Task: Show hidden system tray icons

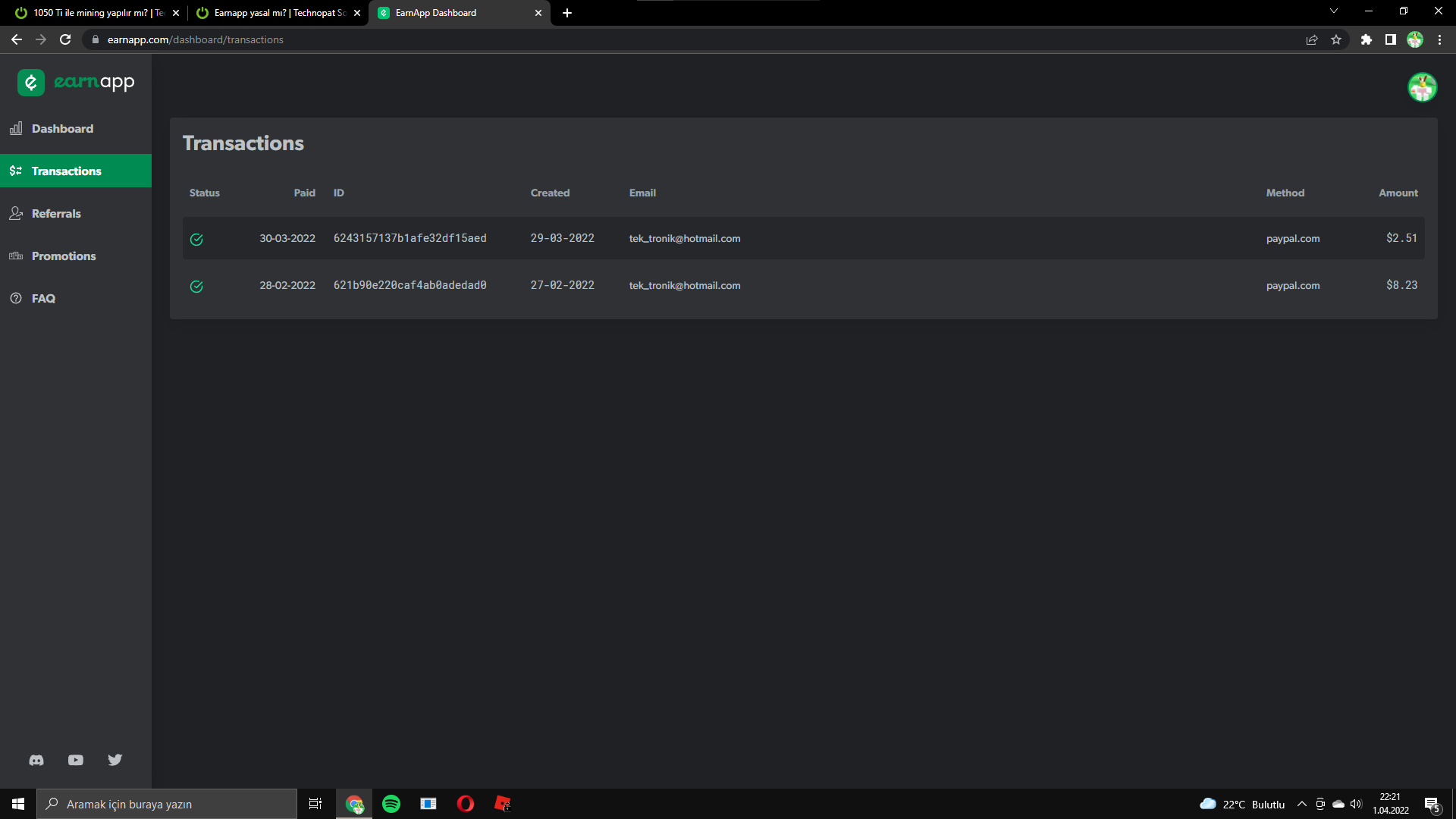Action: [1302, 804]
